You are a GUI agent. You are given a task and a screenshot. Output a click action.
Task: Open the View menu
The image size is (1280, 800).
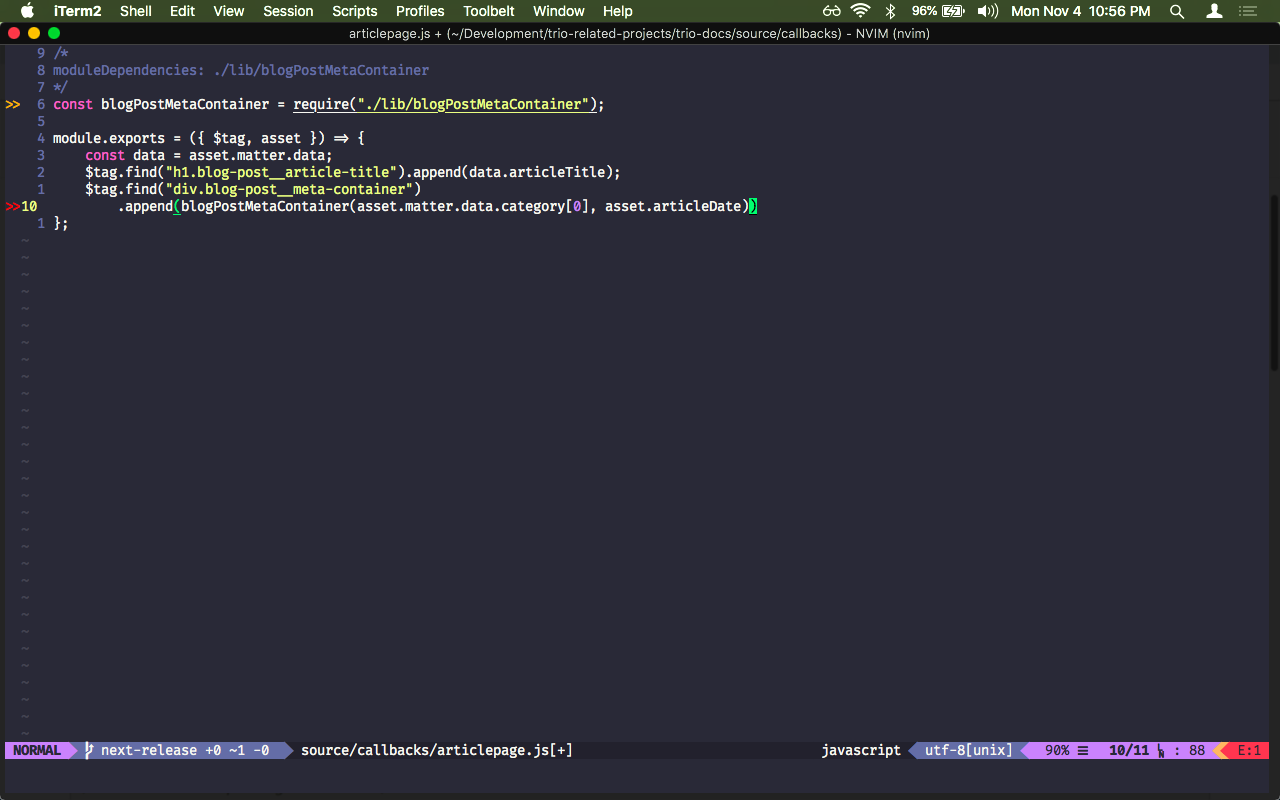(x=229, y=11)
